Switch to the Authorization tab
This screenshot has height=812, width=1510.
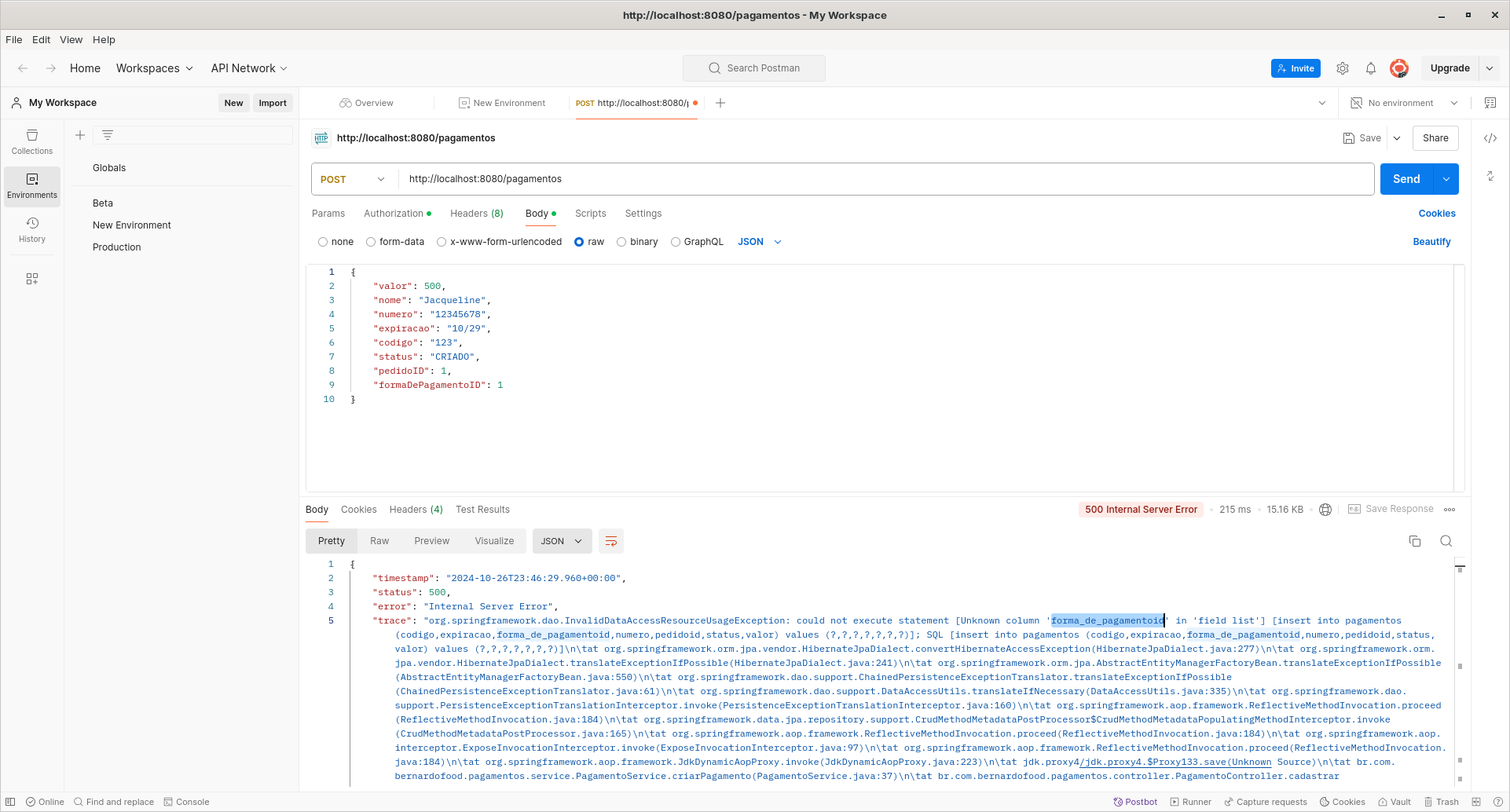398,214
